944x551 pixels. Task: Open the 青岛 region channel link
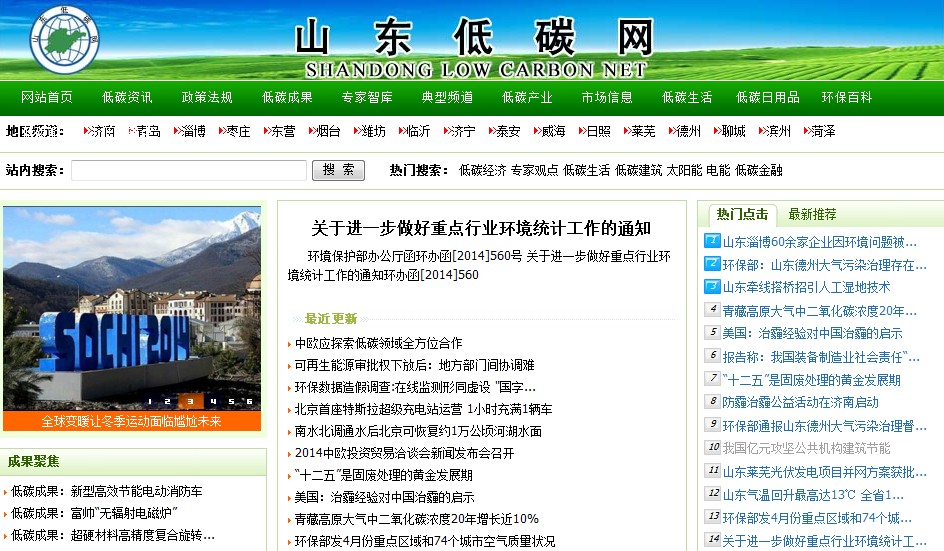click(148, 131)
